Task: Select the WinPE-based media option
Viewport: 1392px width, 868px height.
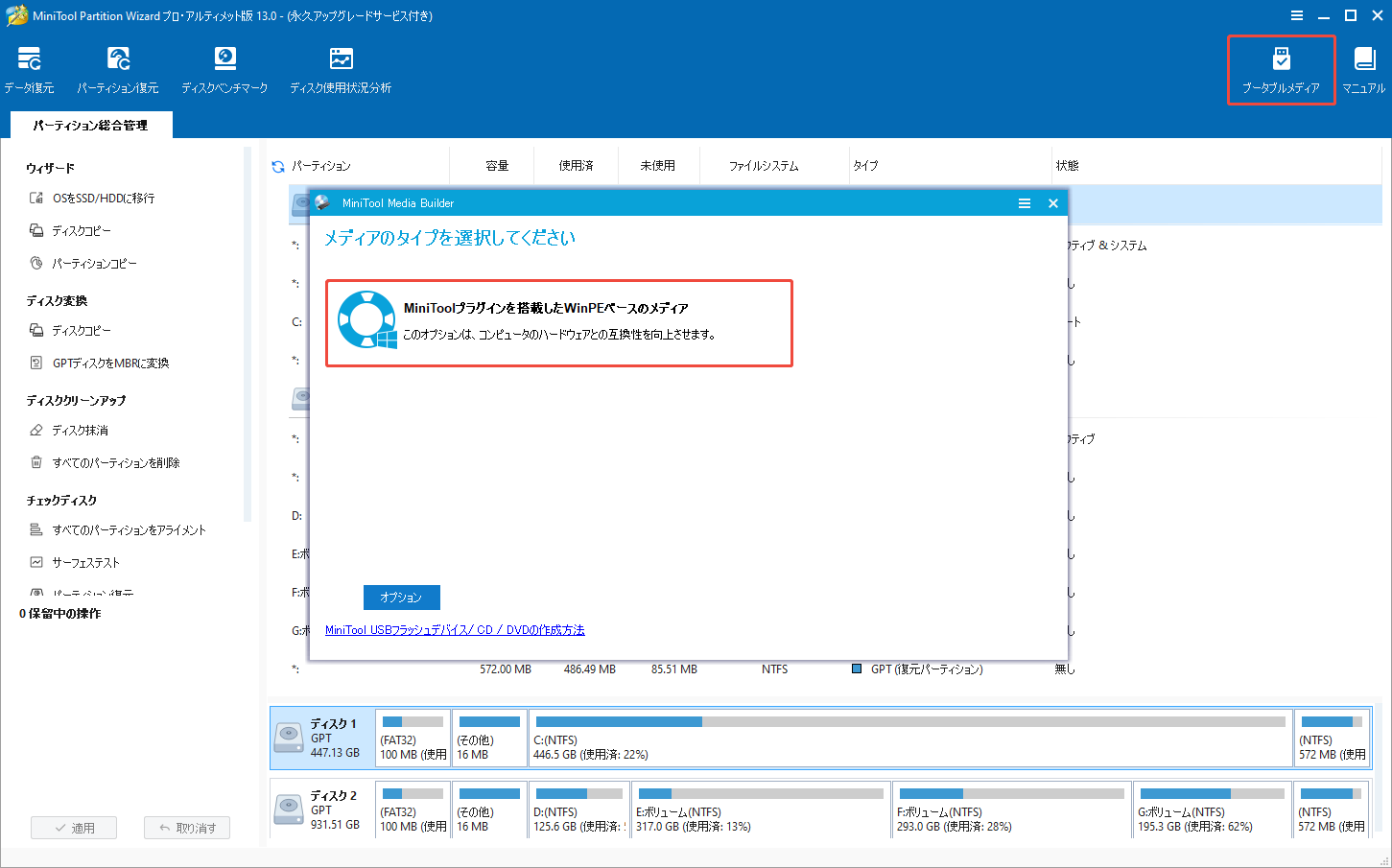Action: [559, 322]
